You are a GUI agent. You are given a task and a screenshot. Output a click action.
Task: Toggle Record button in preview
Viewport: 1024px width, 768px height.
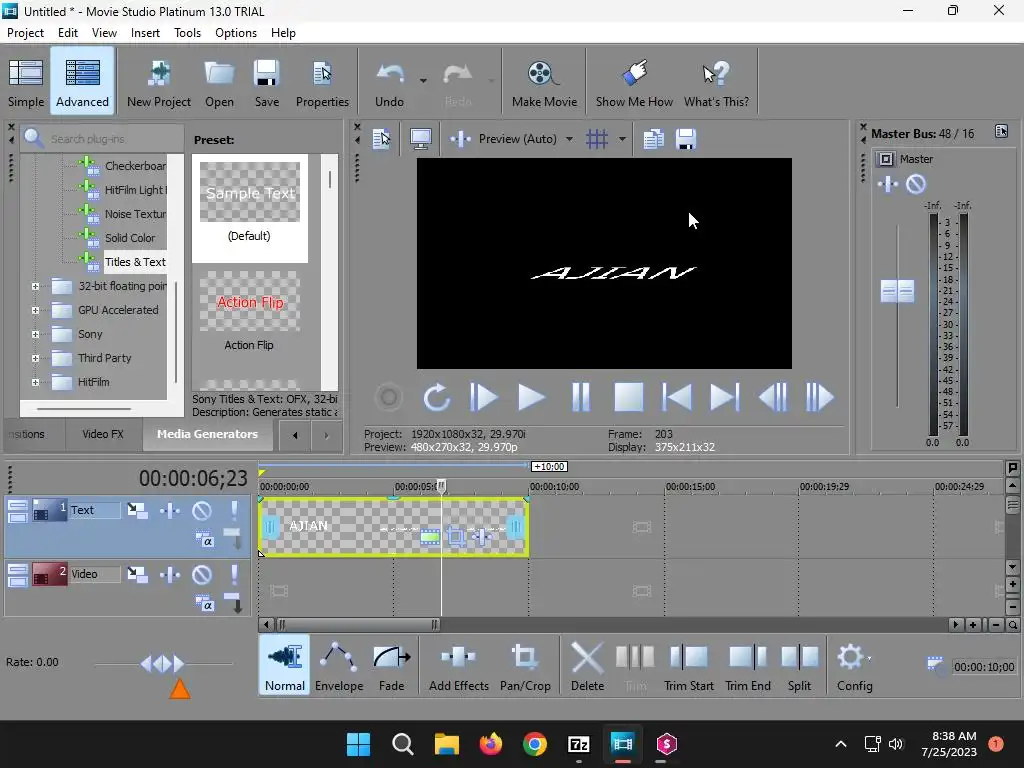tap(388, 397)
